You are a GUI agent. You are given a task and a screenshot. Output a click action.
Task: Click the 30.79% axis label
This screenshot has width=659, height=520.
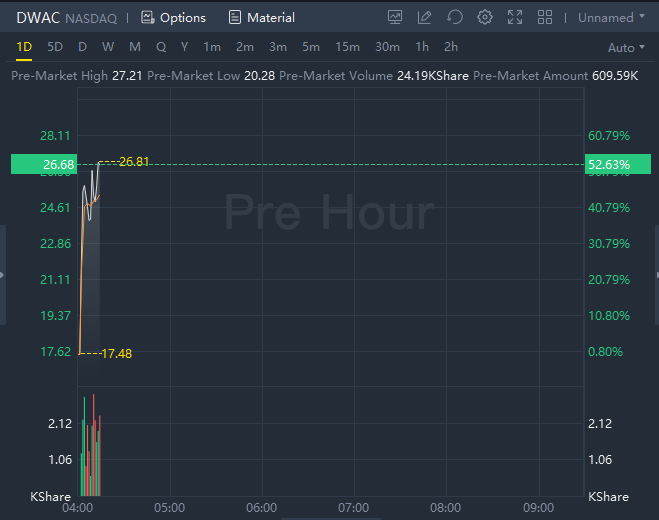pyautogui.click(x=609, y=244)
